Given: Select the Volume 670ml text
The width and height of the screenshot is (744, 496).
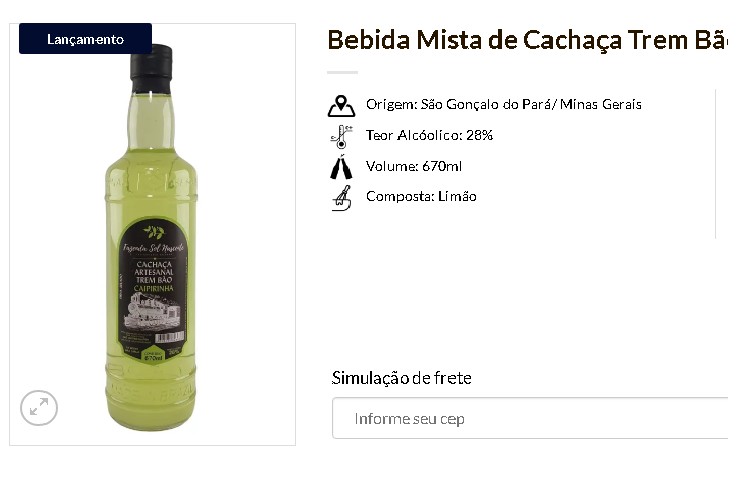Looking at the screenshot, I should pyautogui.click(x=413, y=166).
